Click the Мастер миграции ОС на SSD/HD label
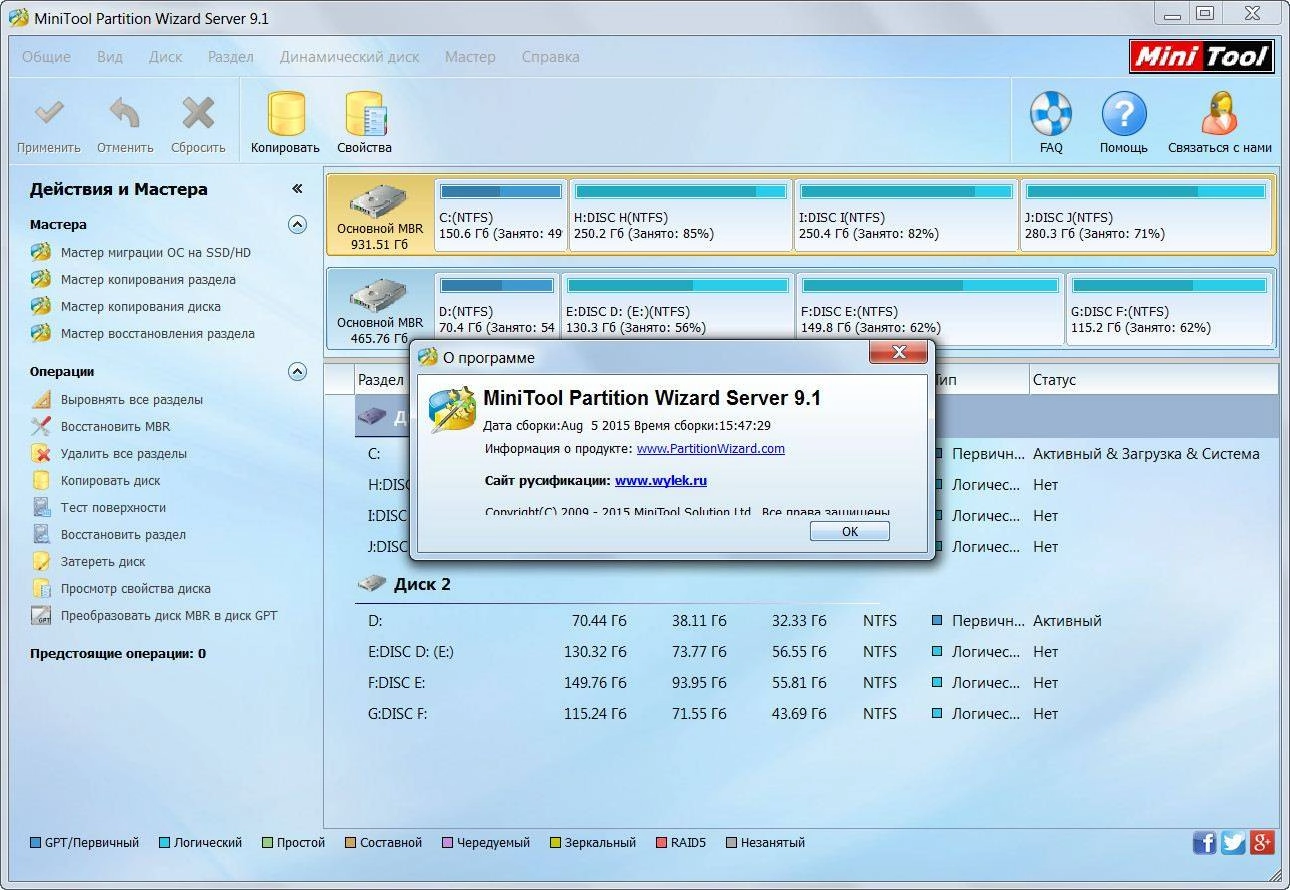This screenshot has height=890, width=1290. (x=156, y=252)
